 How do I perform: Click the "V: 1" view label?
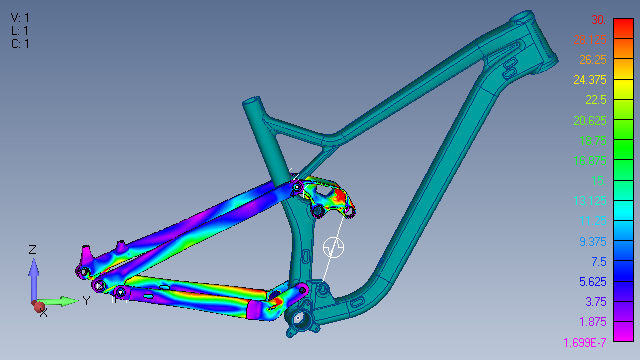pyautogui.click(x=20, y=18)
